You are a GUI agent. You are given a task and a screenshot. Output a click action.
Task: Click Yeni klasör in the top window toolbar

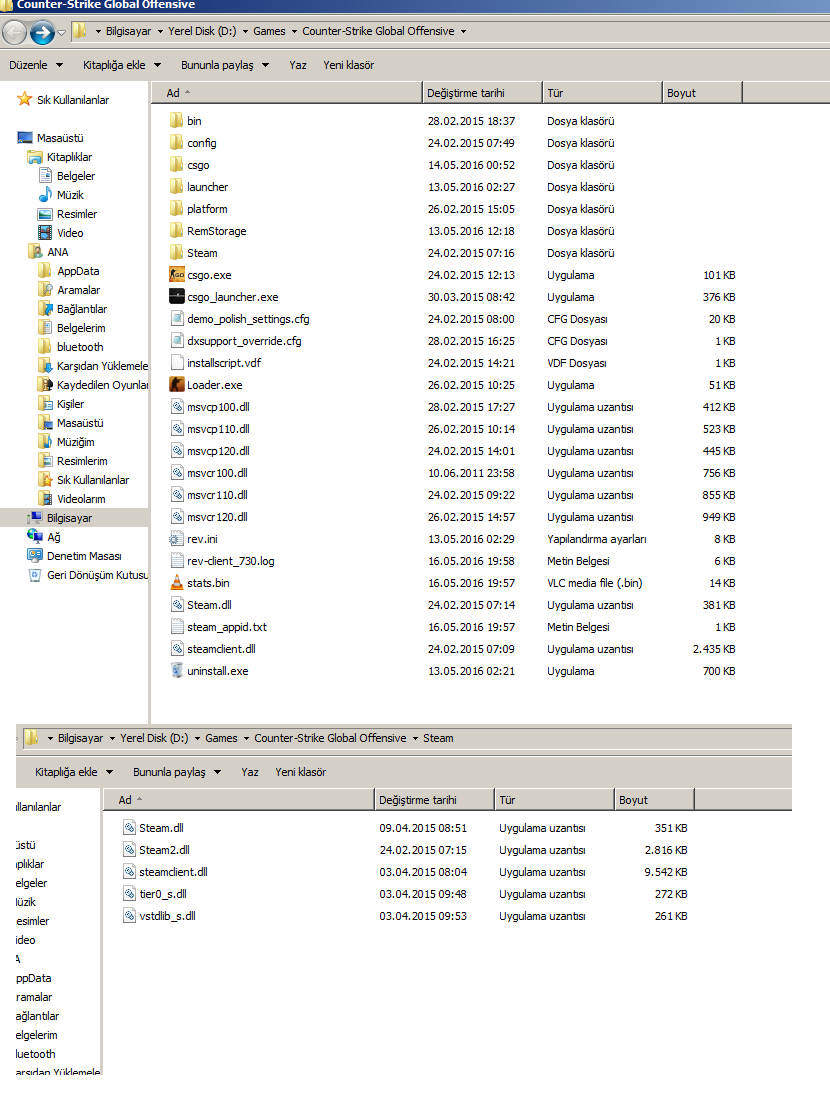click(x=348, y=65)
